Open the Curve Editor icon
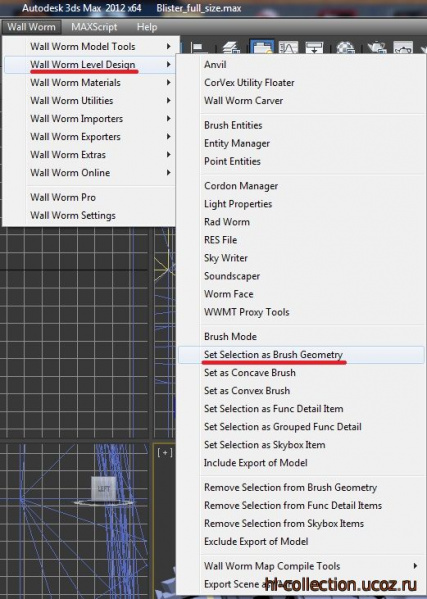This screenshot has width=427, height=599. click(x=288, y=47)
